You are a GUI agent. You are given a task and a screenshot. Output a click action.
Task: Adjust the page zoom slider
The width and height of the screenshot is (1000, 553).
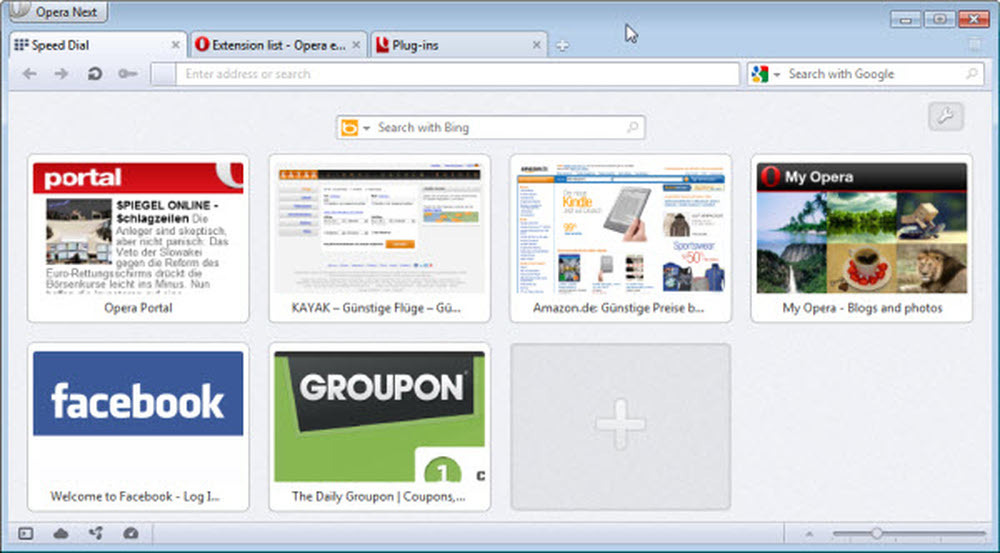pyautogui.click(x=876, y=534)
